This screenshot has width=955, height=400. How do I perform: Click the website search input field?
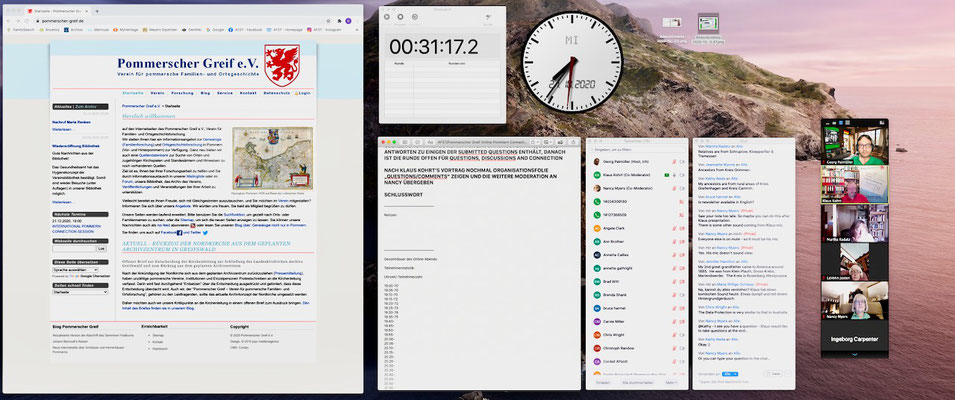click(74, 248)
